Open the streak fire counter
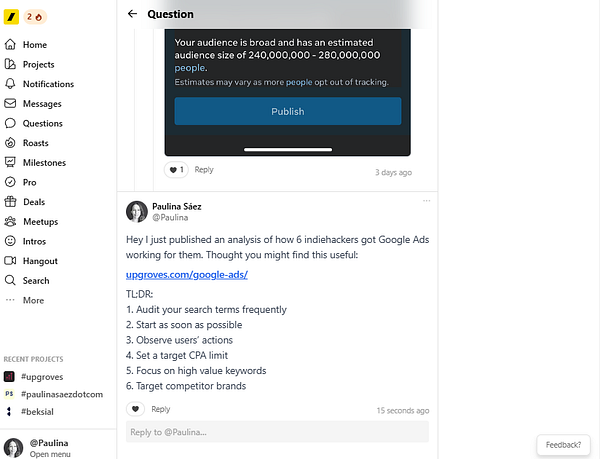This screenshot has height=459, width=600. coord(36,17)
